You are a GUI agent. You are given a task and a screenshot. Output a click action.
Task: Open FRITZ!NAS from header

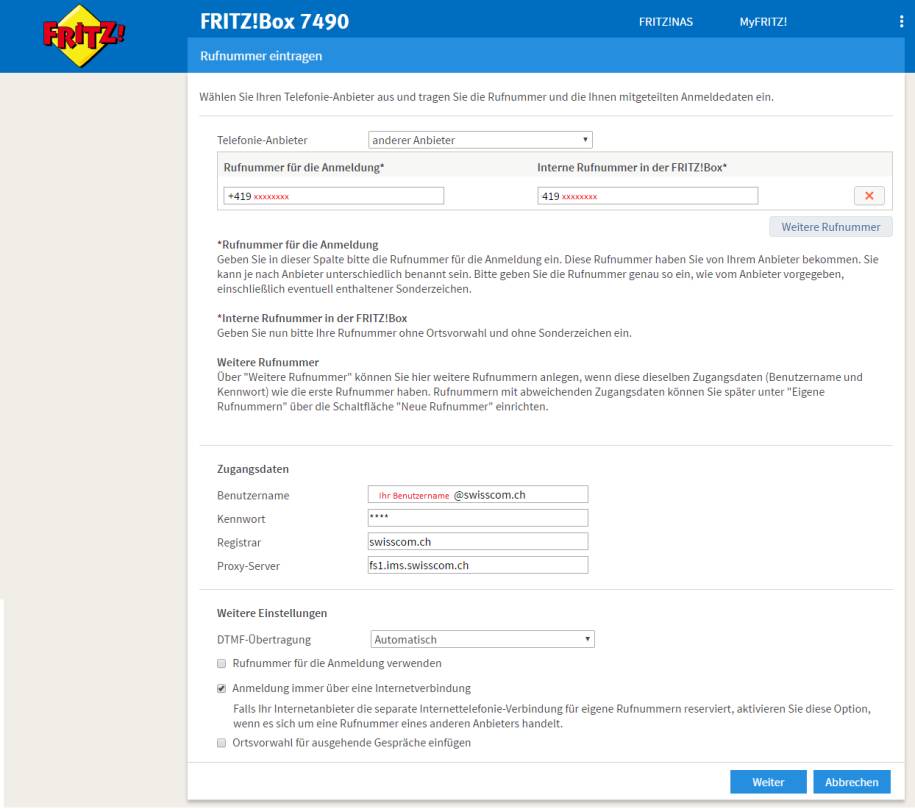666,22
